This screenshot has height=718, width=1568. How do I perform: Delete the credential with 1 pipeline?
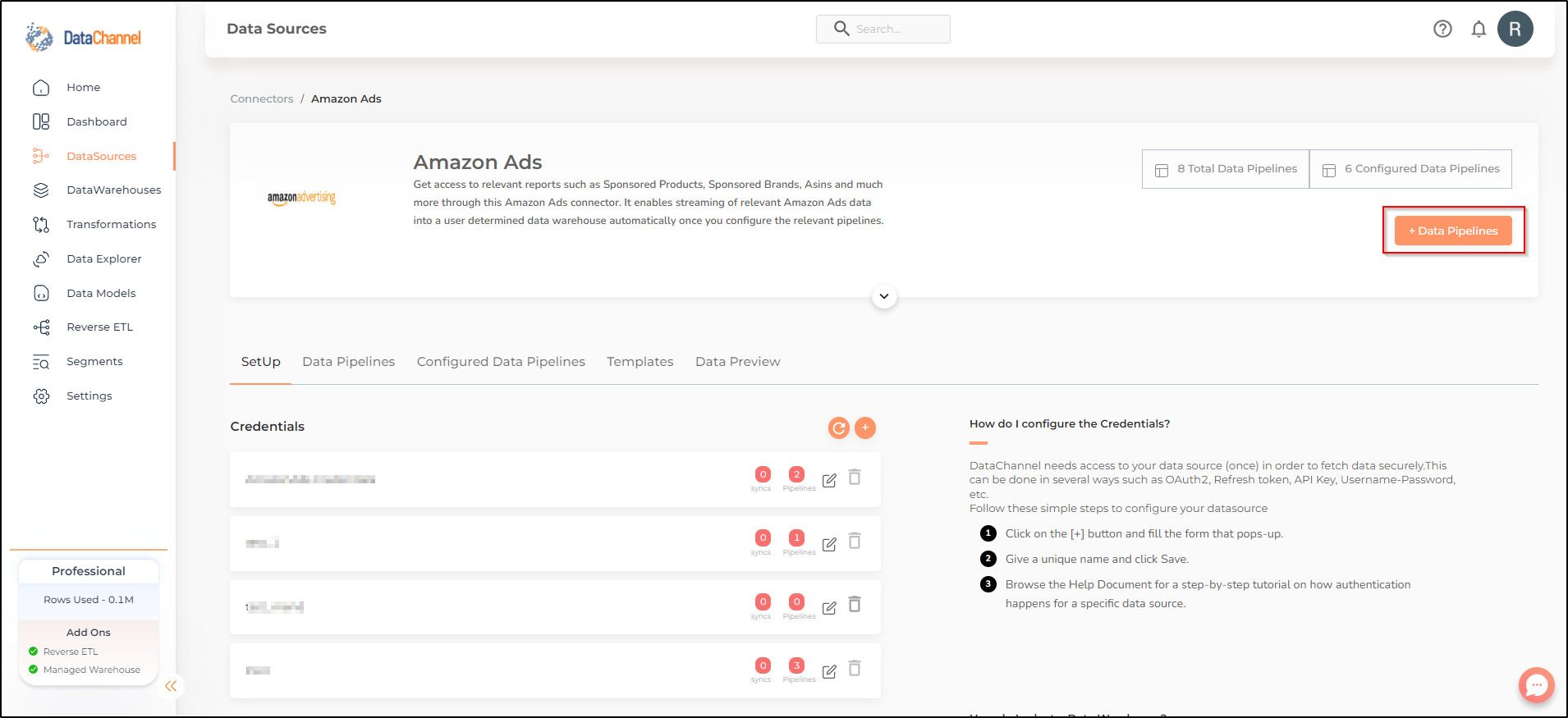(x=855, y=541)
